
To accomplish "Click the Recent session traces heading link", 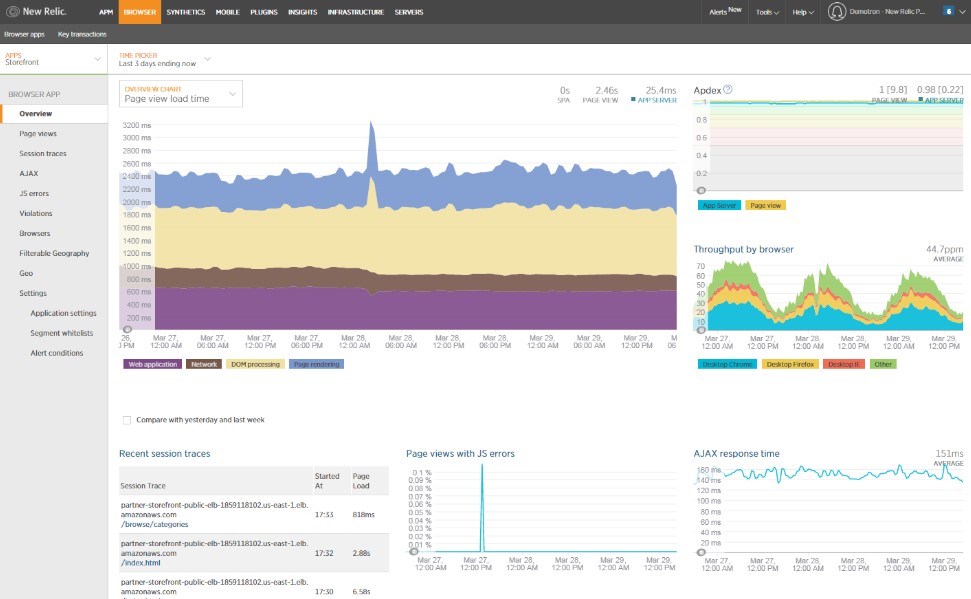I will click(165, 453).
